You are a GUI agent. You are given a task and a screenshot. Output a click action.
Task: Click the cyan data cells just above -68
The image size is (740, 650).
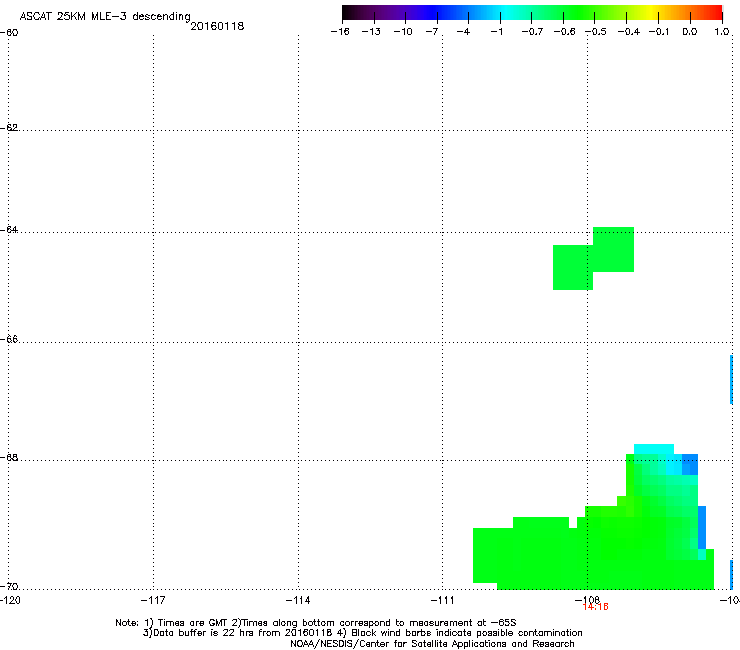coord(654,449)
